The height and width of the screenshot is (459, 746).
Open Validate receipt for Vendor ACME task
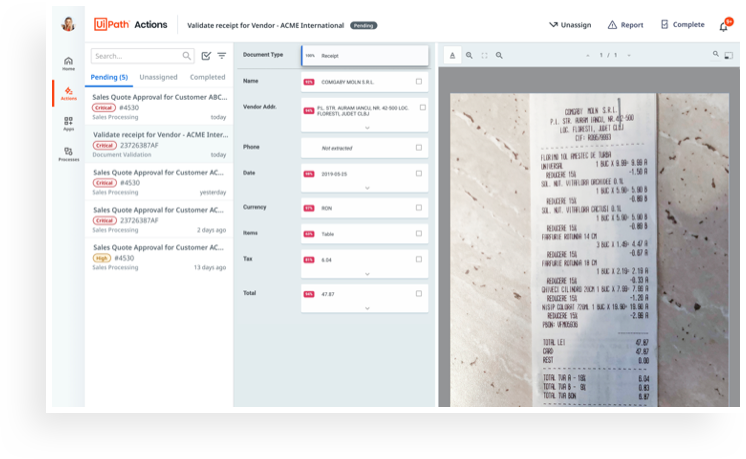(x=159, y=144)
